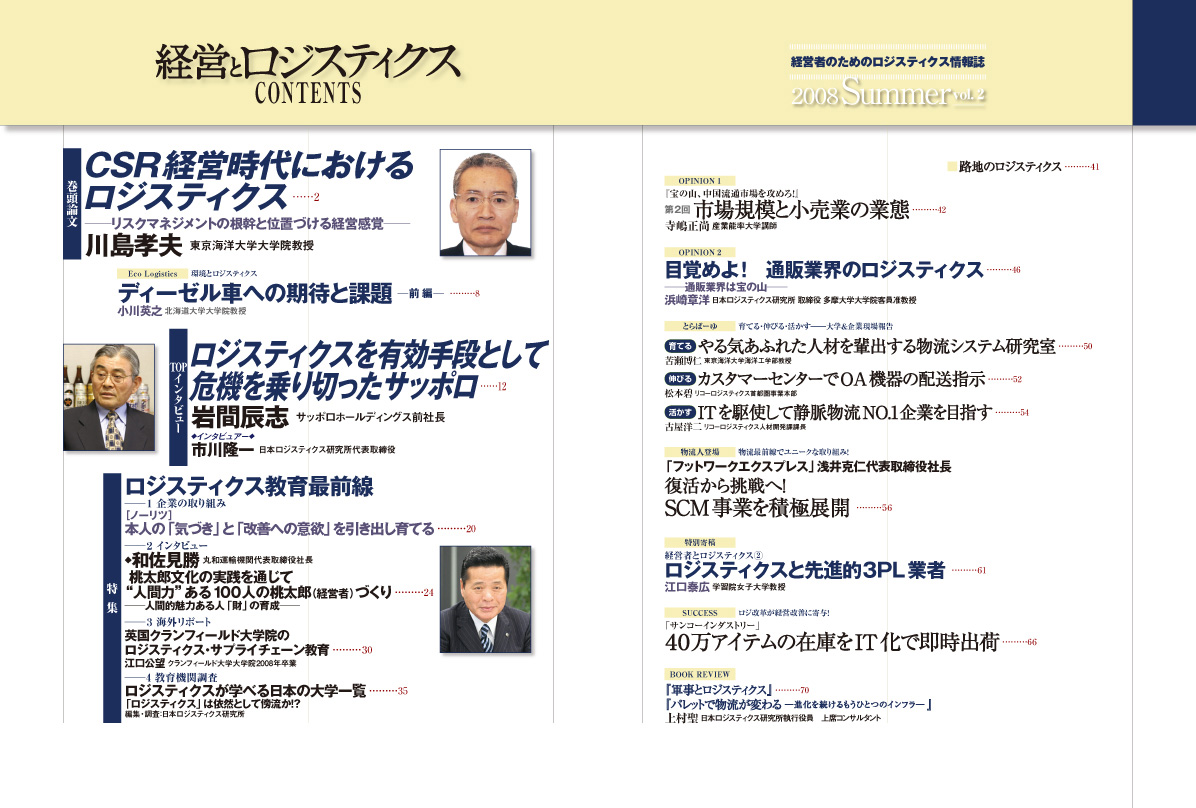Click the 本人の「気づき」と「改善への意欲」 article line
This screenshot has height=808, width=1196.
(279, 529)
